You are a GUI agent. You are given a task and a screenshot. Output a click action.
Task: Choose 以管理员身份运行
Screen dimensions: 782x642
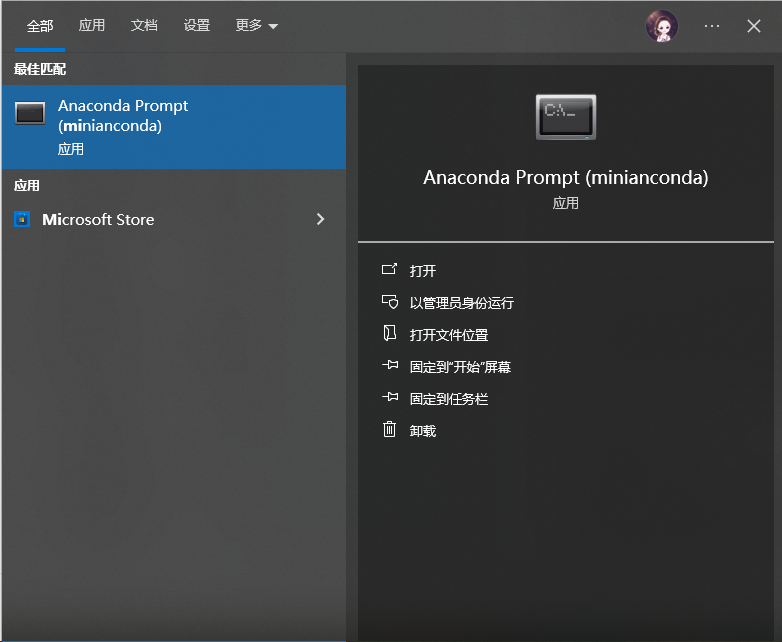(x=461, y=303)
